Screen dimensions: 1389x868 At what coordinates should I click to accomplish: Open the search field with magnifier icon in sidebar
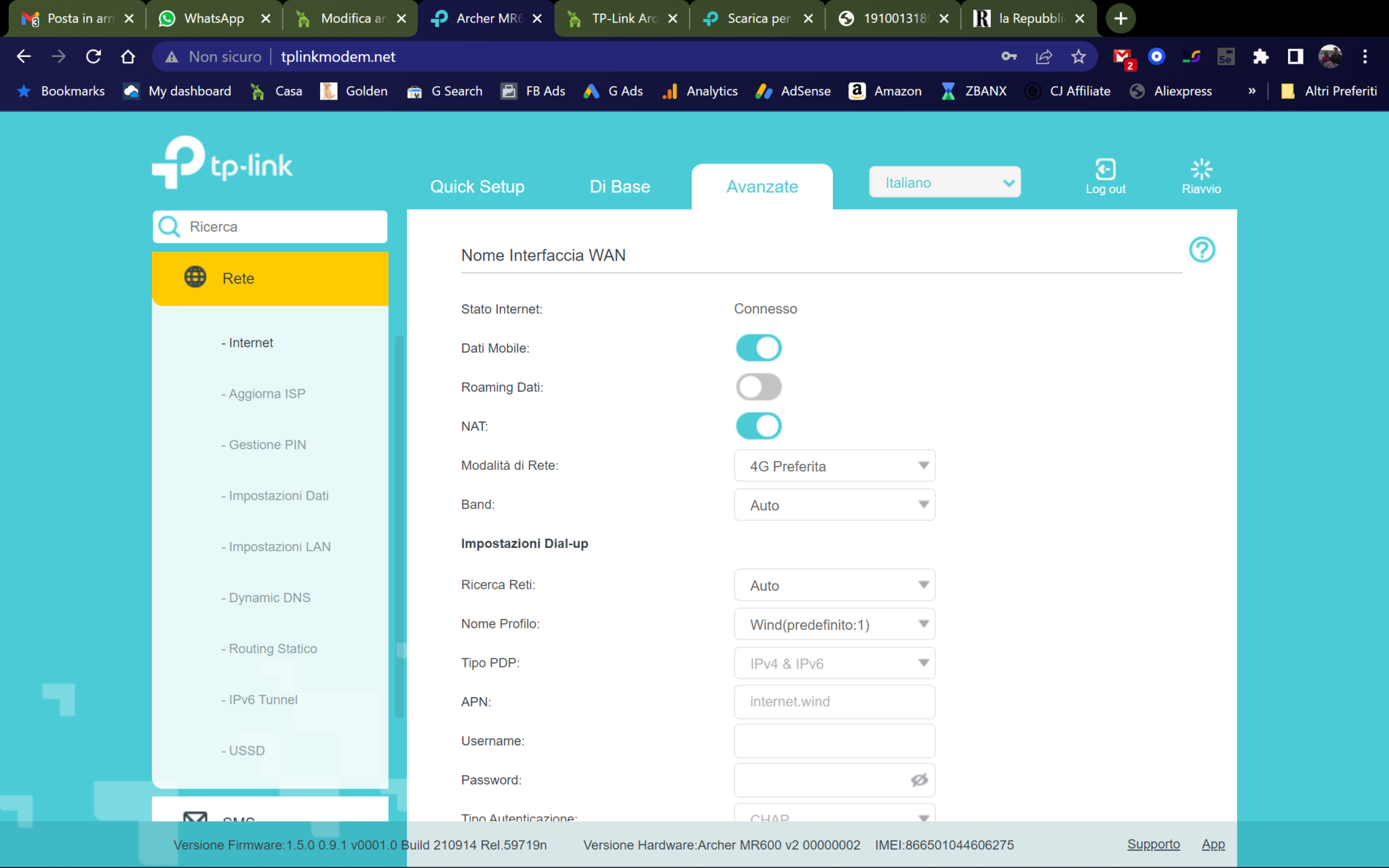click(x=269, y=226)
